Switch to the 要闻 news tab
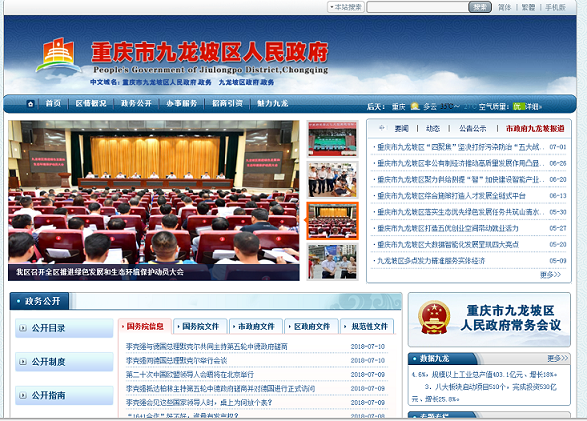The width and height of the screenshot is (587, 421). [x=402, y=128]
